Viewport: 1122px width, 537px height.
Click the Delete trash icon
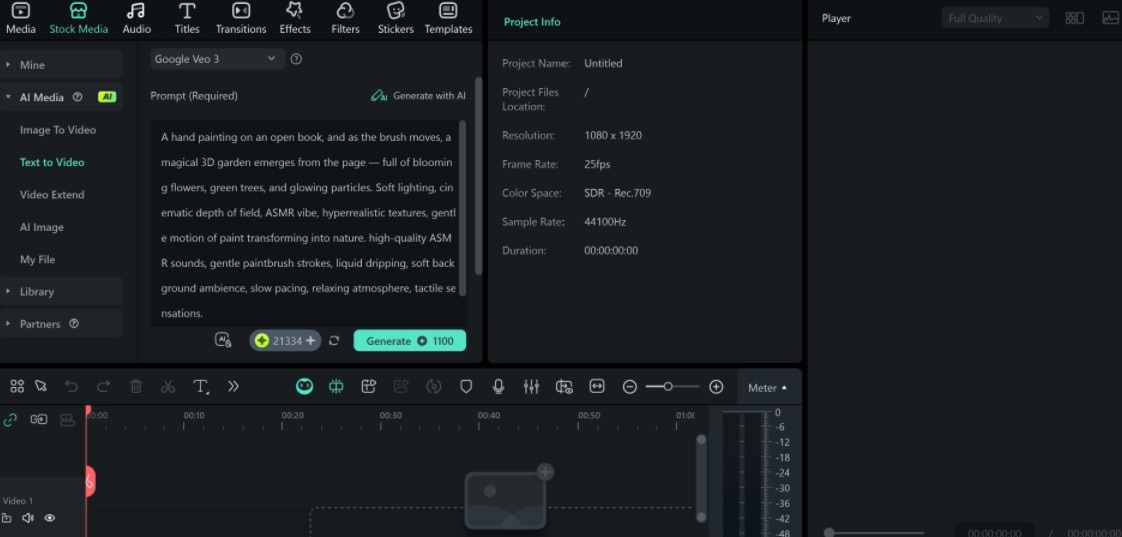pos(136,387)
